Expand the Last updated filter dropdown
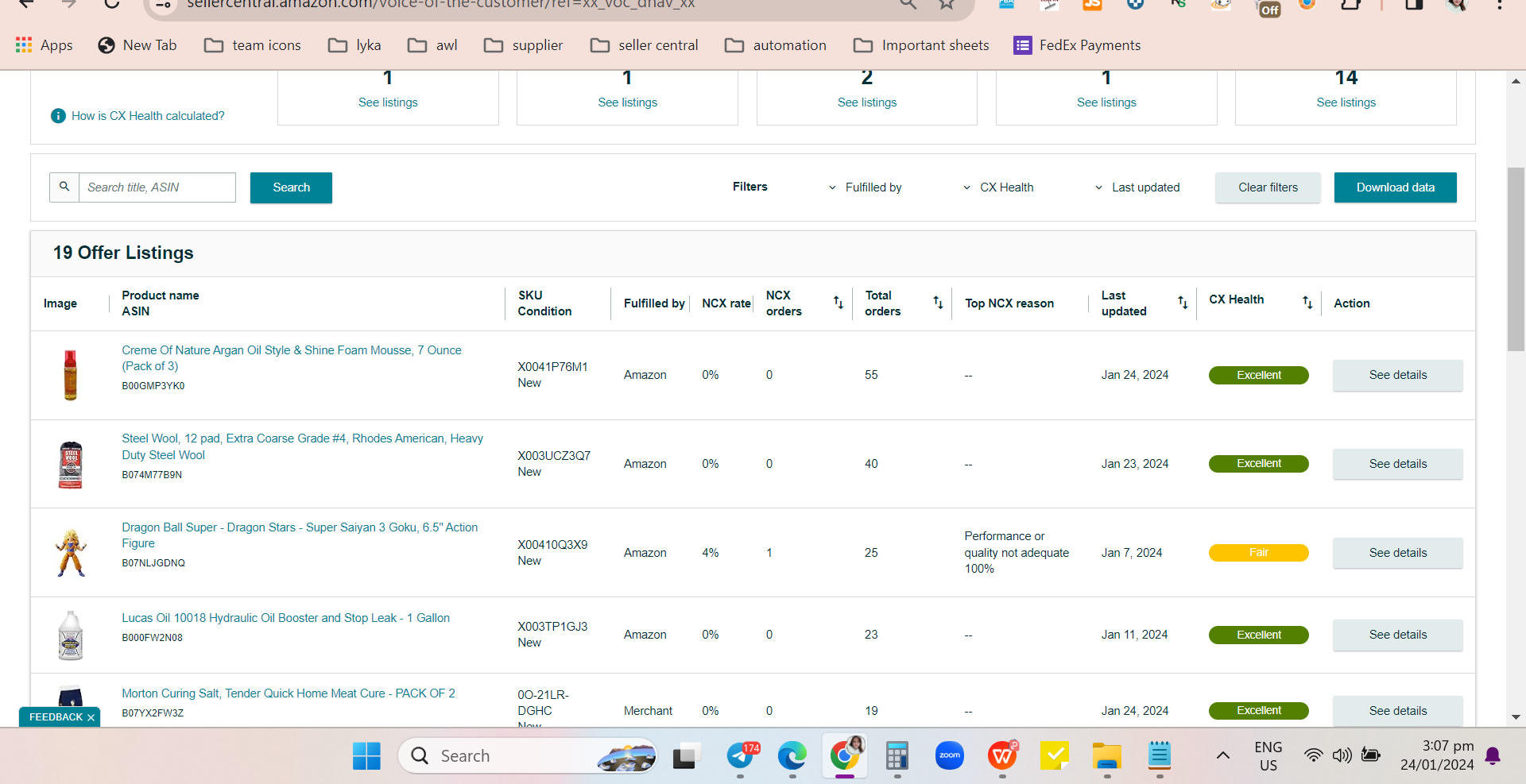Screen dimensions: 1526x784 click(1137, 187)
